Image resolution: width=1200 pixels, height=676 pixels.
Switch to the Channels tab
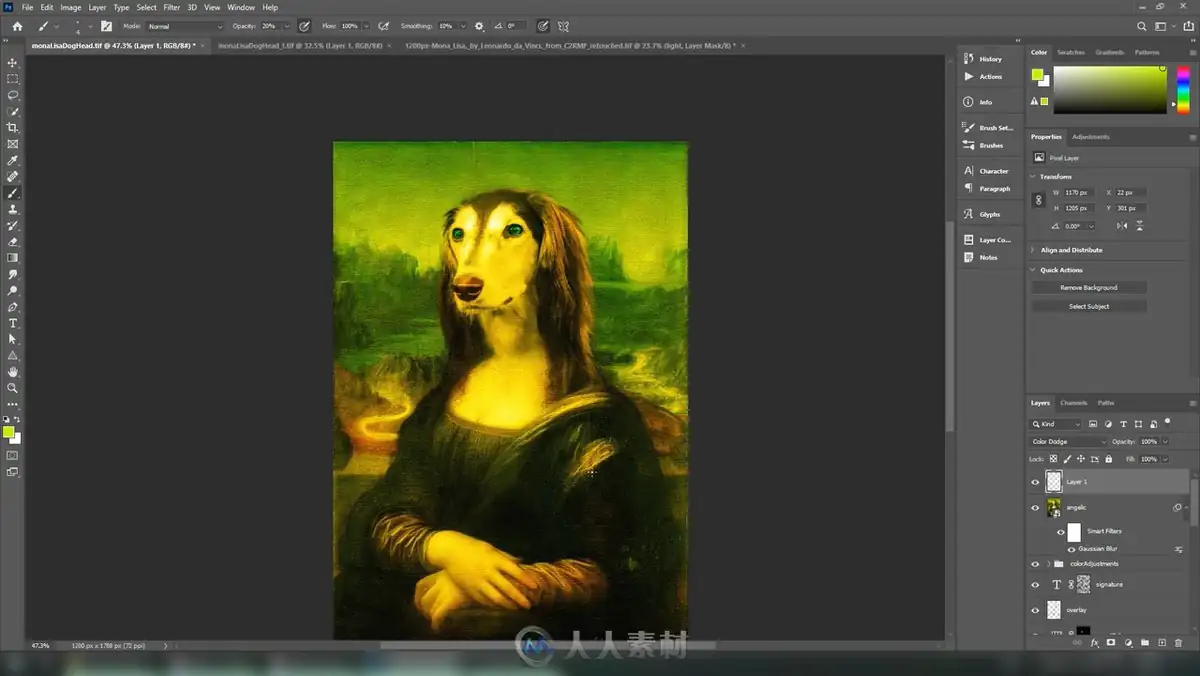coord(1073,403)
